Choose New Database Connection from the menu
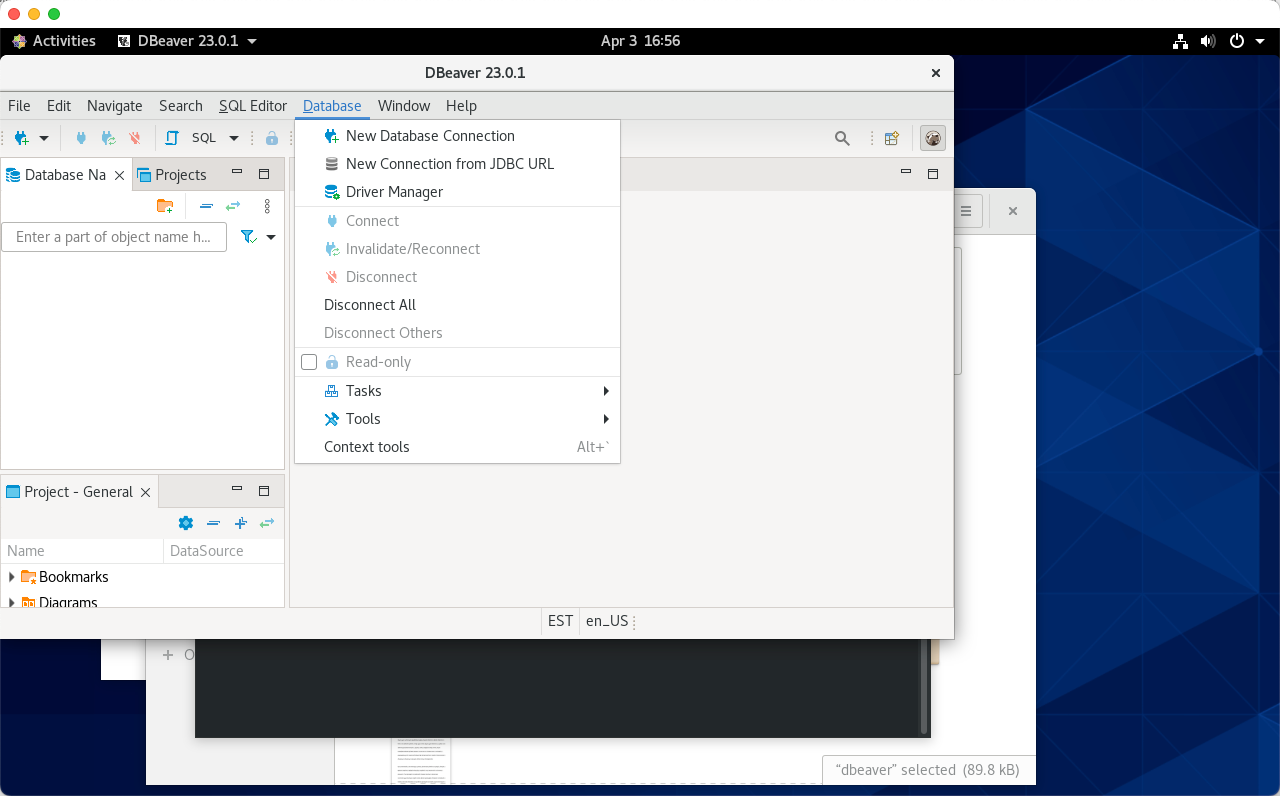The image size is (1280, 796). coord(458,136)
